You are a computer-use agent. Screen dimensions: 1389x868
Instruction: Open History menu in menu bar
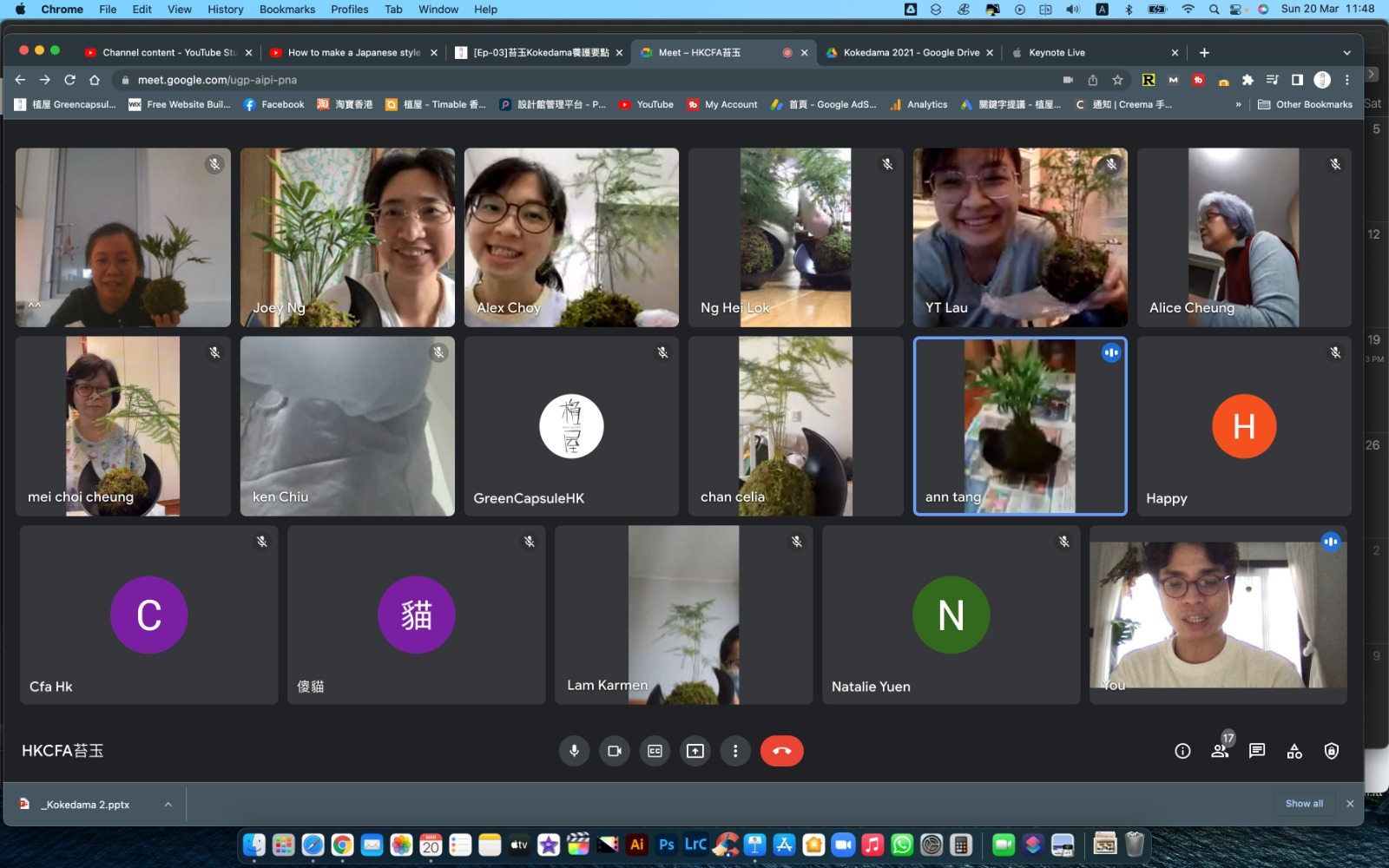point(226,10)
